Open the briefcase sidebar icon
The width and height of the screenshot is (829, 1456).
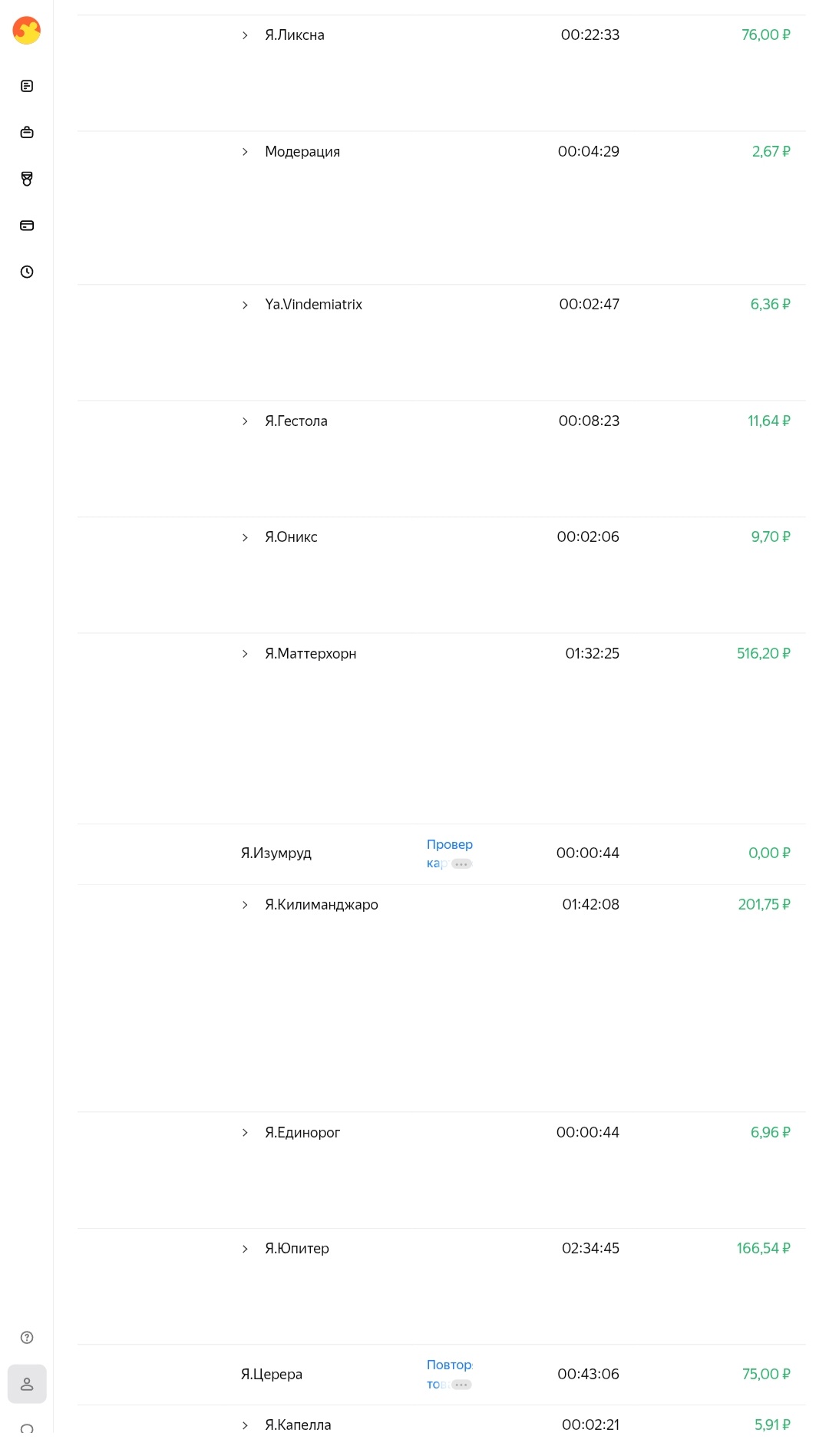click(x=27, y=132)
